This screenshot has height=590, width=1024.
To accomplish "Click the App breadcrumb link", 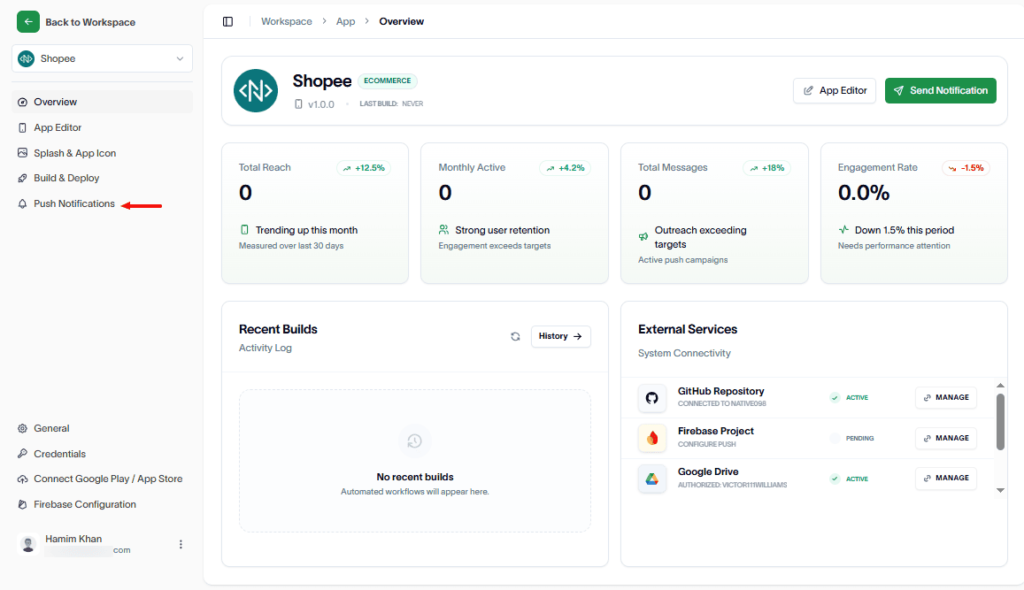I will point(345,22).
